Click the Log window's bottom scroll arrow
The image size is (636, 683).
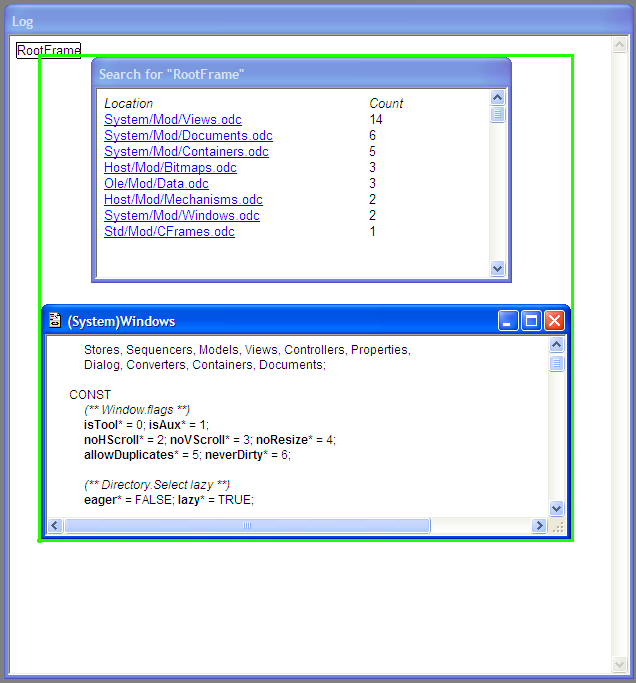tap(620, 665)
